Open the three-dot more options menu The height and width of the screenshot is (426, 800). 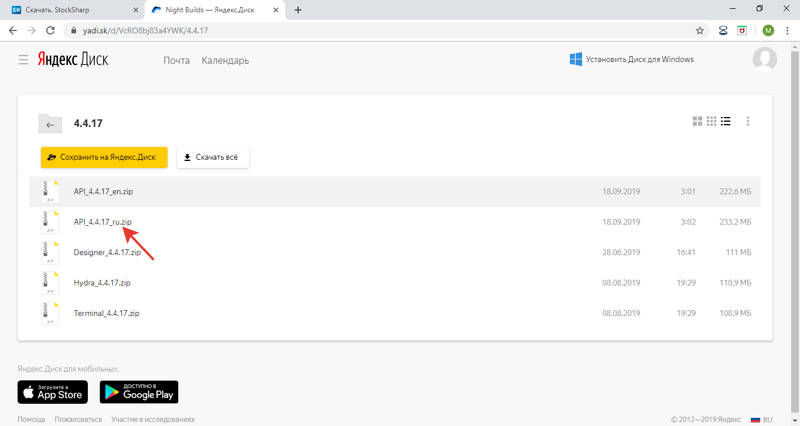click(x=748, y=122)
